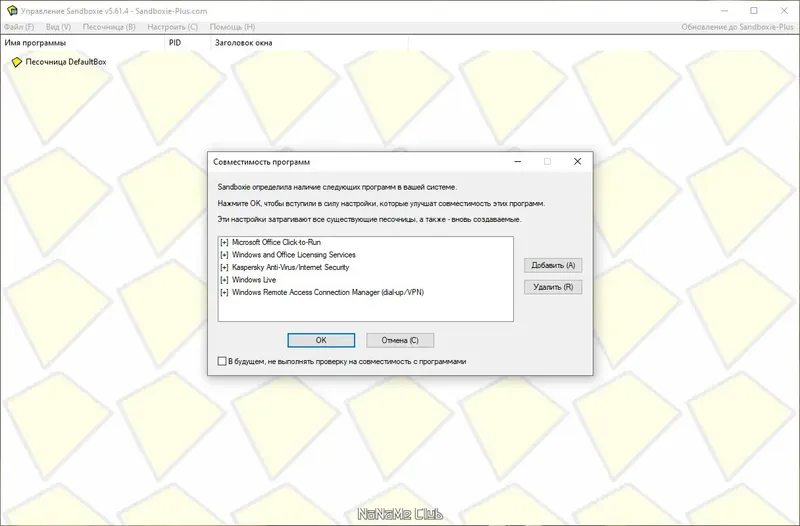Close the Совместимость программ dialog
The image size is (800, 526).
(577, 161)
